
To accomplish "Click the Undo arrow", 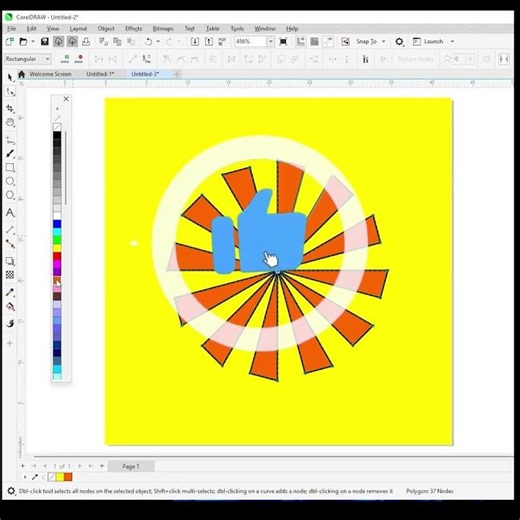I will pos(148,42).
